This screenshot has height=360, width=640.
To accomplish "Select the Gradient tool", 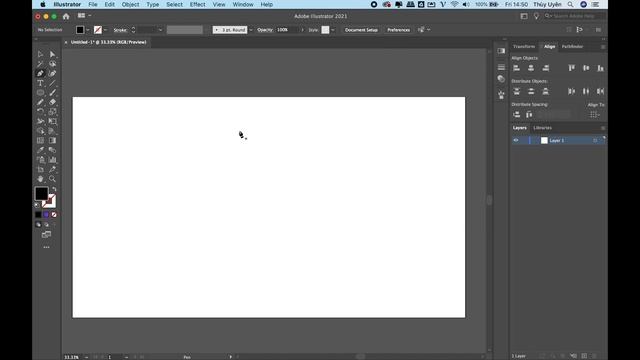I will point(52,141).
